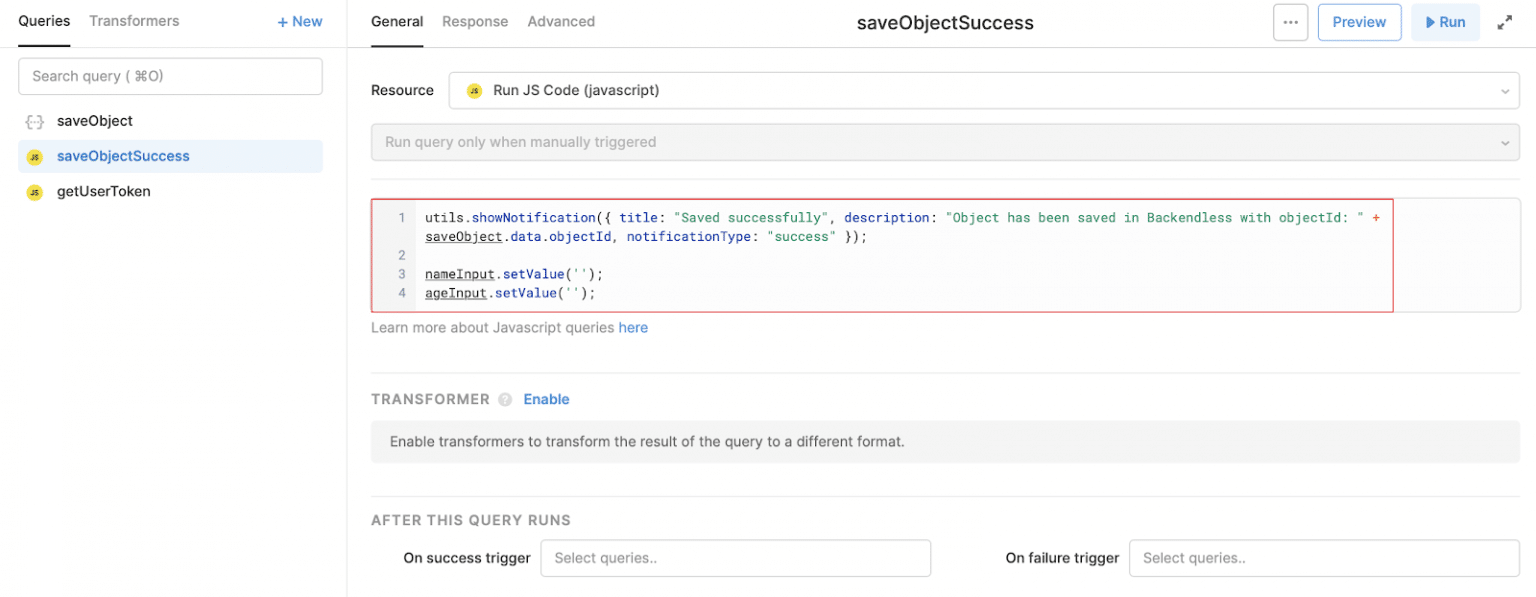This screenshot has width=1536, height=597.
Task: Click the fullscreen expand icon top right
Action: tap(1505, 21)
